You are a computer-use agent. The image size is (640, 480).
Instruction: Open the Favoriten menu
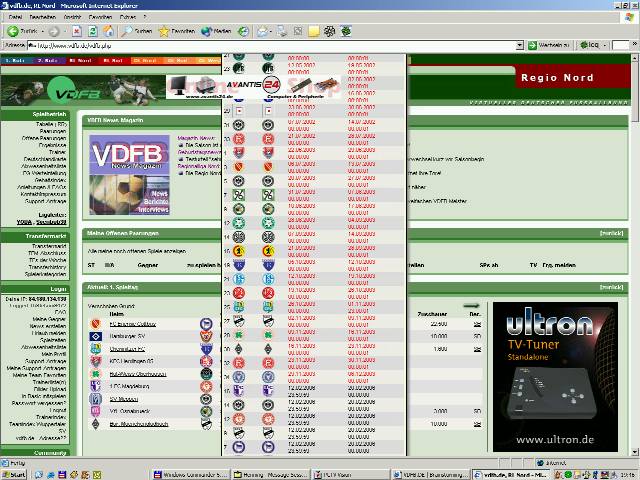click(98, 18)
